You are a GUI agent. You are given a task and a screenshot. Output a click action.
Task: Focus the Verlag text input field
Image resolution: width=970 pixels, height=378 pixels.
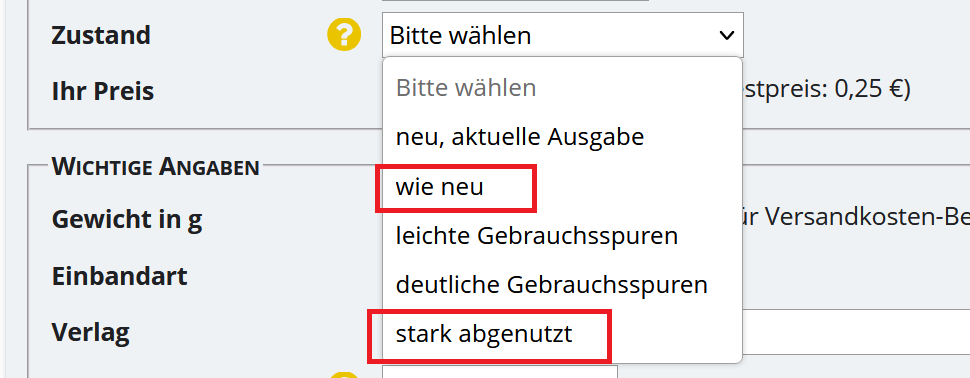(x=856, y=332)
